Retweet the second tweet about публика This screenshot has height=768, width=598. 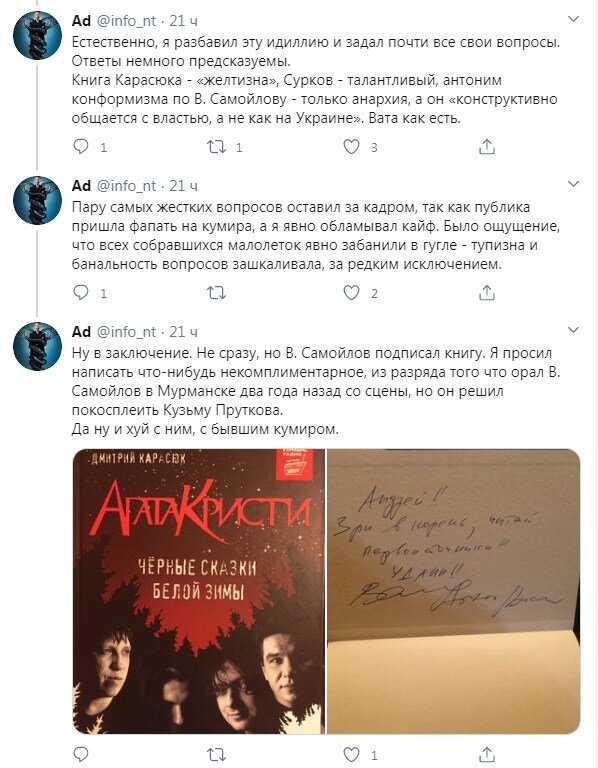coord(216,293)
